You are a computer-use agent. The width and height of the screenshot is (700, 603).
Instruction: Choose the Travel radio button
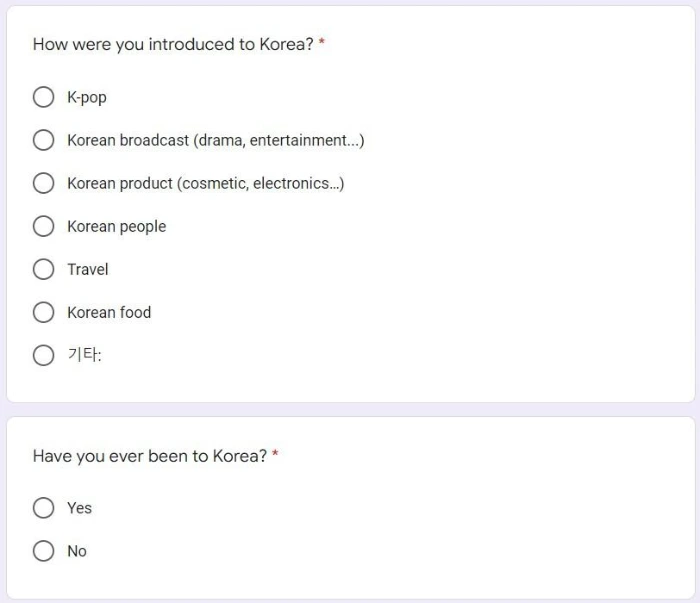coord(43,269)
